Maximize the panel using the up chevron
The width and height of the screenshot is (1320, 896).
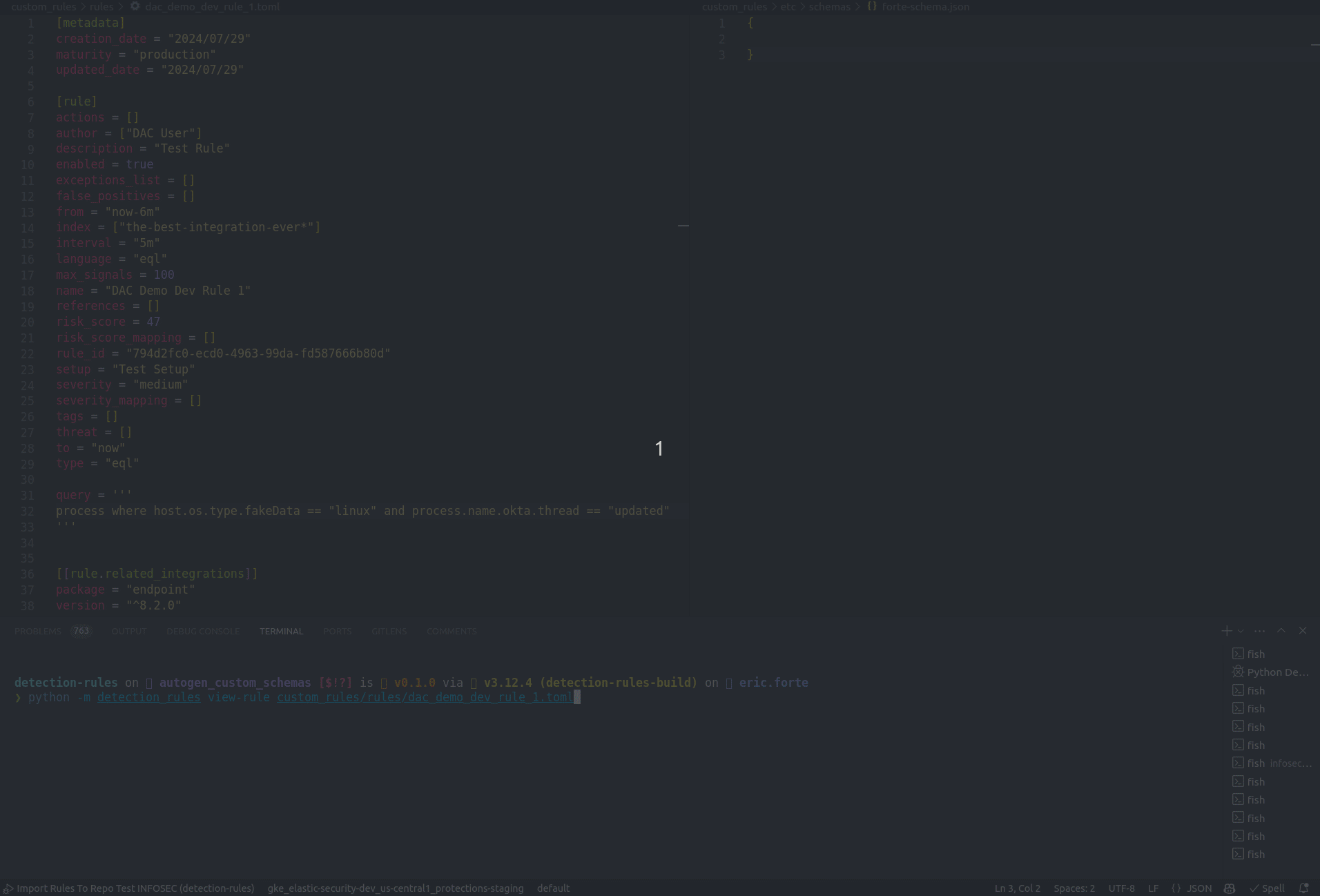pos(1281,631)
